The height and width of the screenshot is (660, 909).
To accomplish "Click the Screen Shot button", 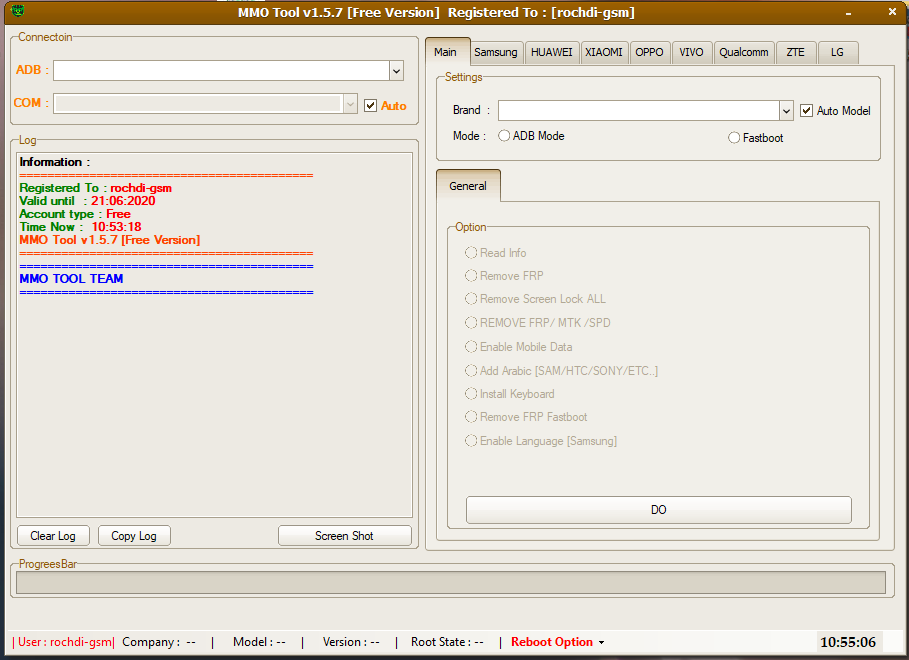I will coord(344,536).
